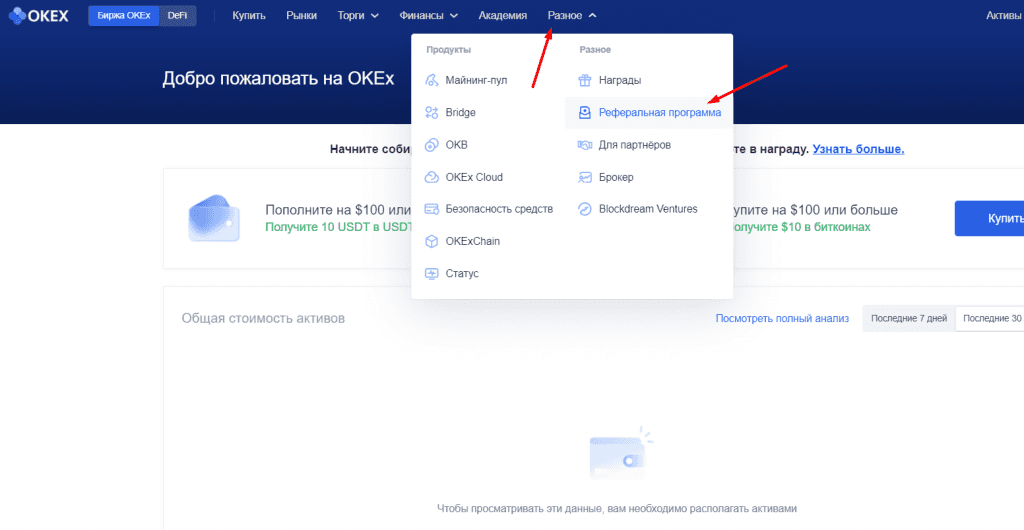Screen dimensions: 1024x530
Task: Click the monitor icon next to Статус
Action: [x=432, y=273]
